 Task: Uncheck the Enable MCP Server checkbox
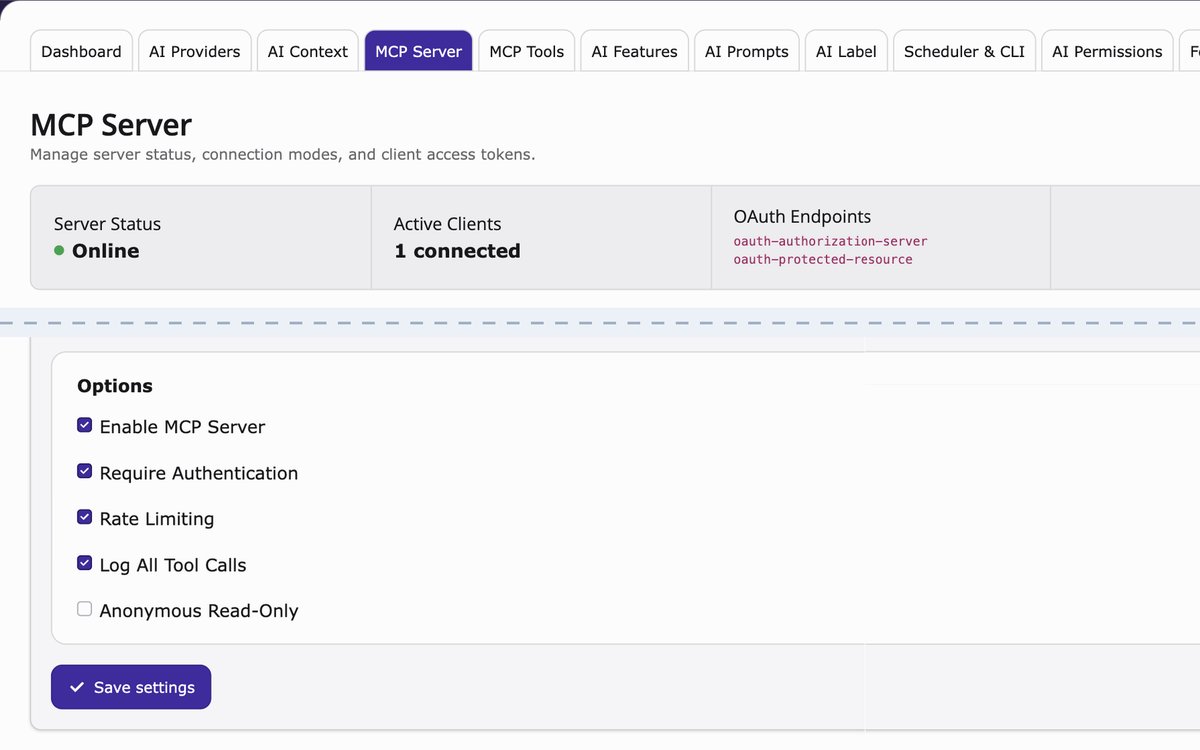(85, 425)
